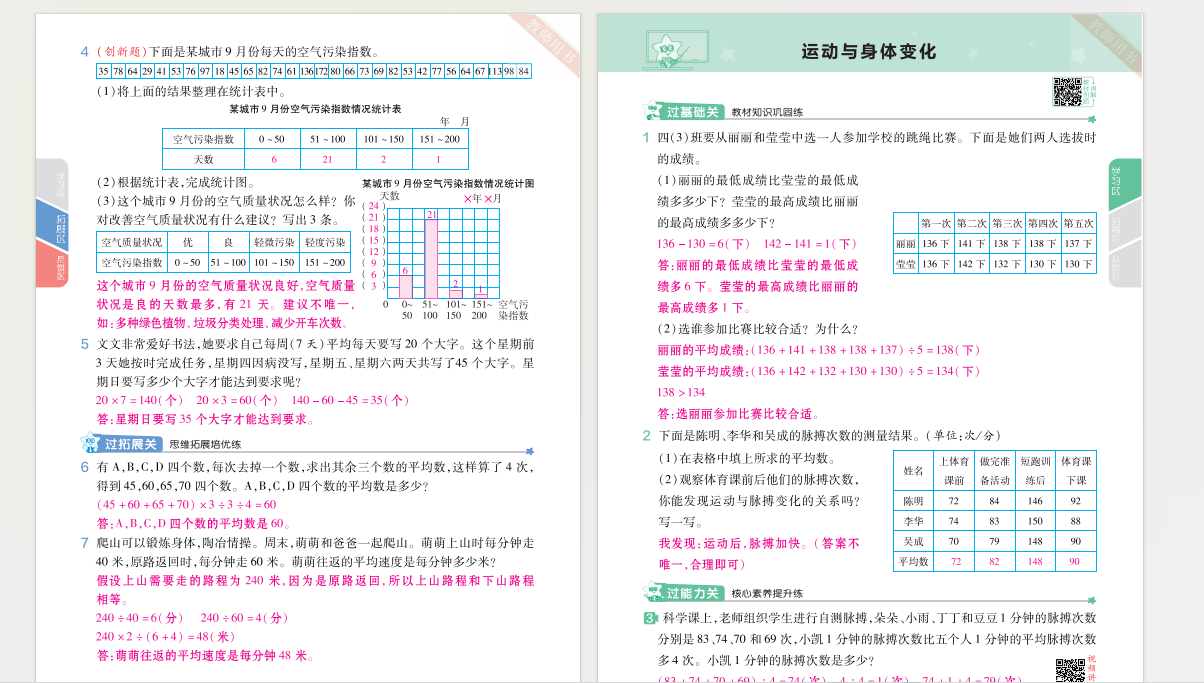Click the 146 cell in the pulse table
The image size is (1204, 683).
[1035, 500]
